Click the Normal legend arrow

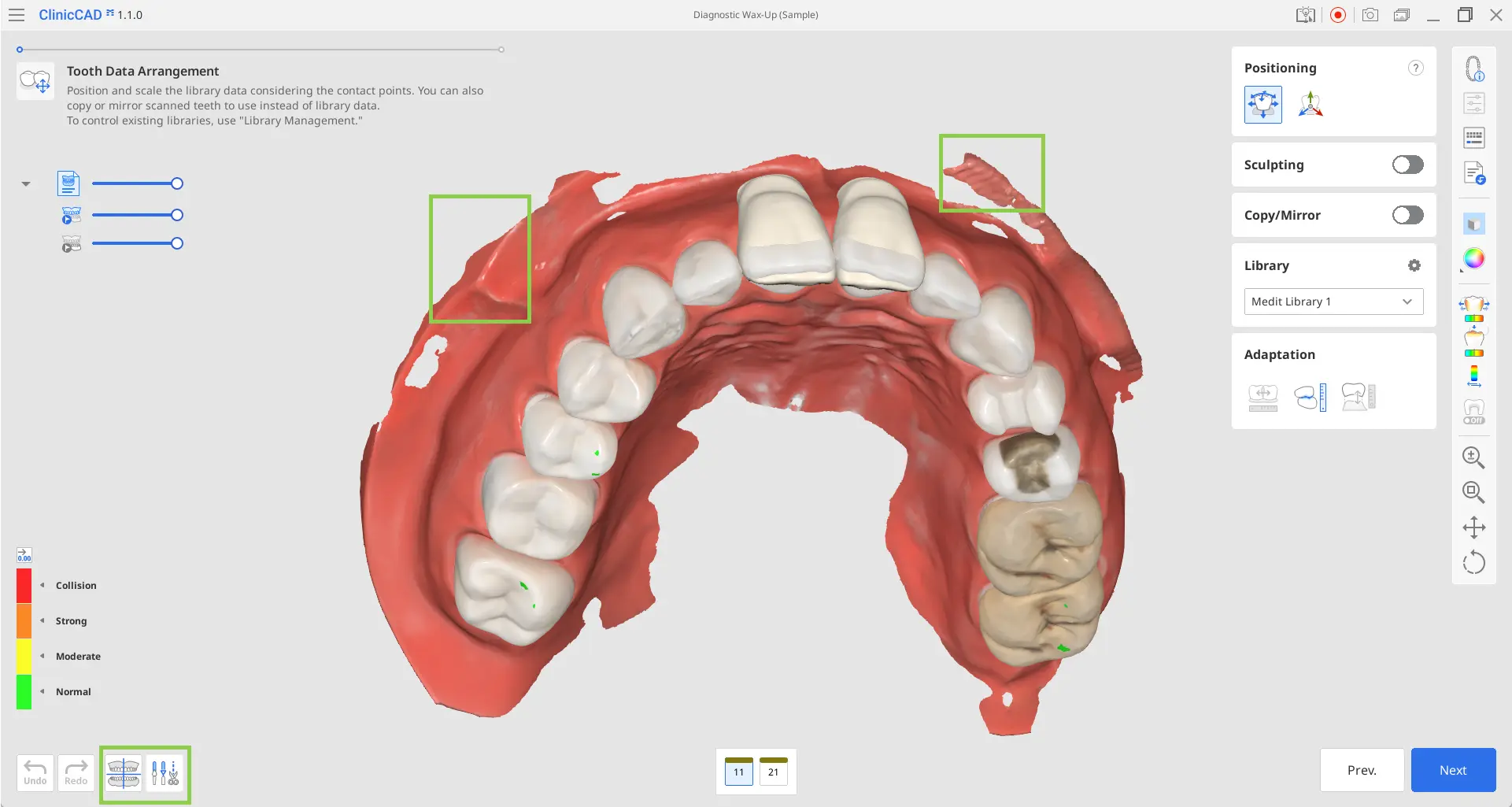43,691
